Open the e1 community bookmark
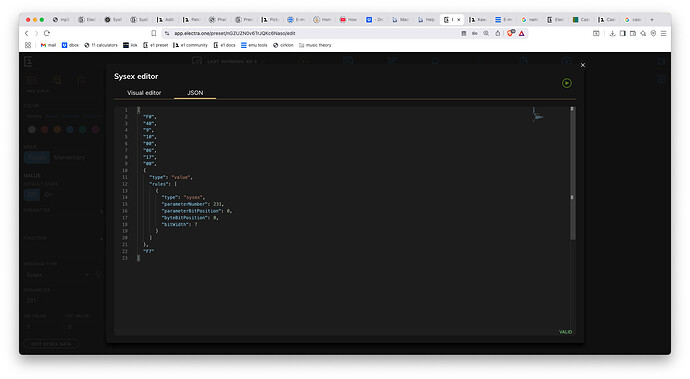Image resolution: width=690 pixels, height=379 pixels. click(x=191, y=45)
